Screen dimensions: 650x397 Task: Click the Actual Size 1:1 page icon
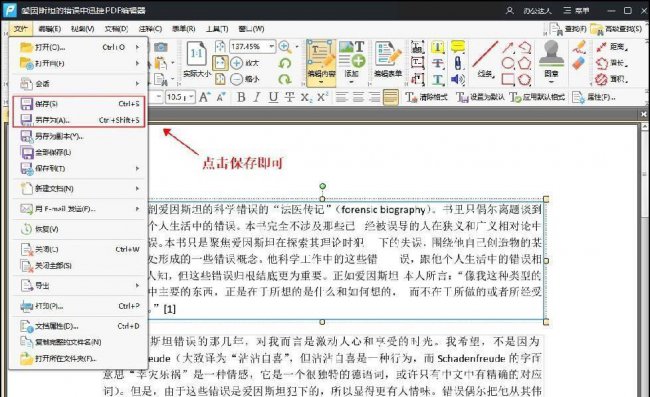click(196, 53)
